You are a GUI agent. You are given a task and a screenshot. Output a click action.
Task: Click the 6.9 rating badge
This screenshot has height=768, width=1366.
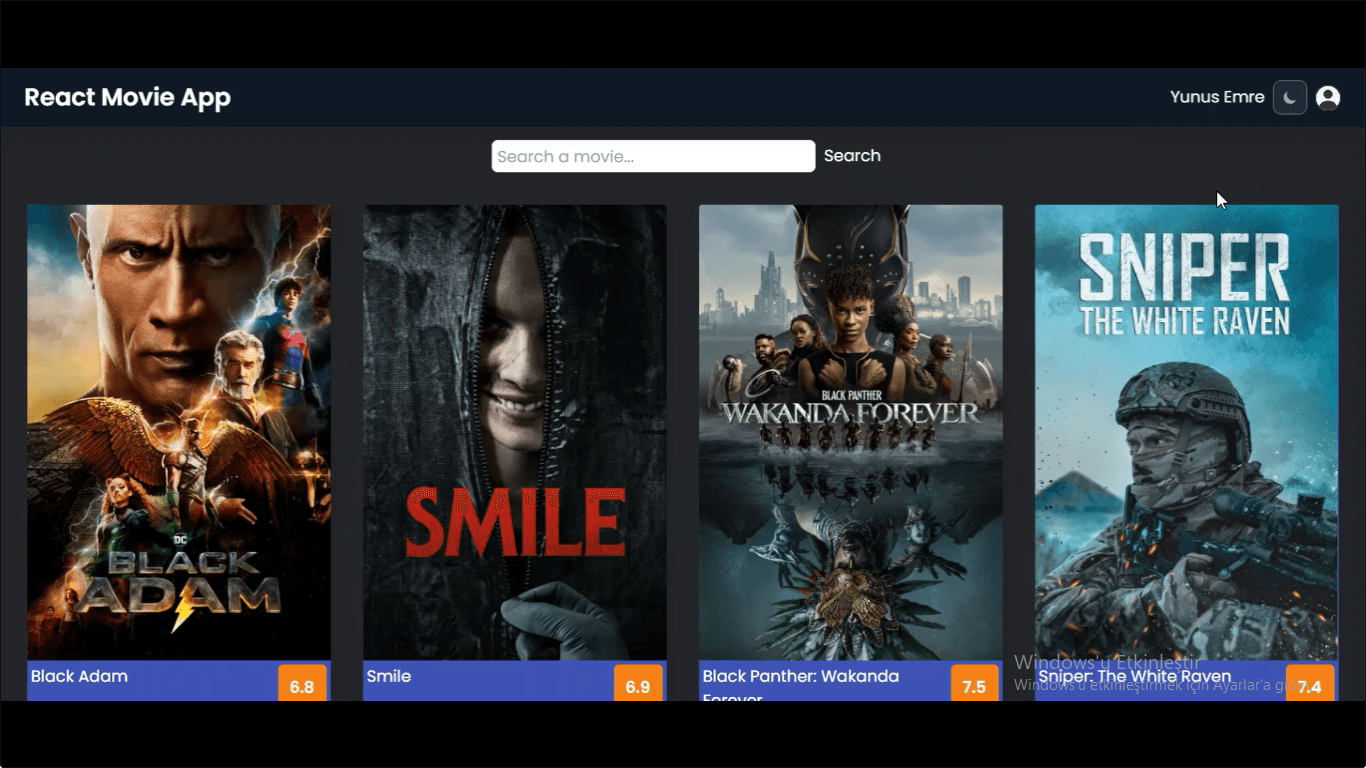pyautogui.click(x=638, y=683)
